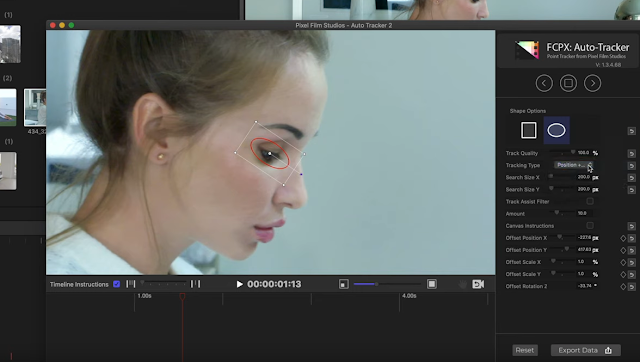This screenshot has height=362, width=640.
Task: Select the building thumbnail in background browser
Action: click(10, 44)
